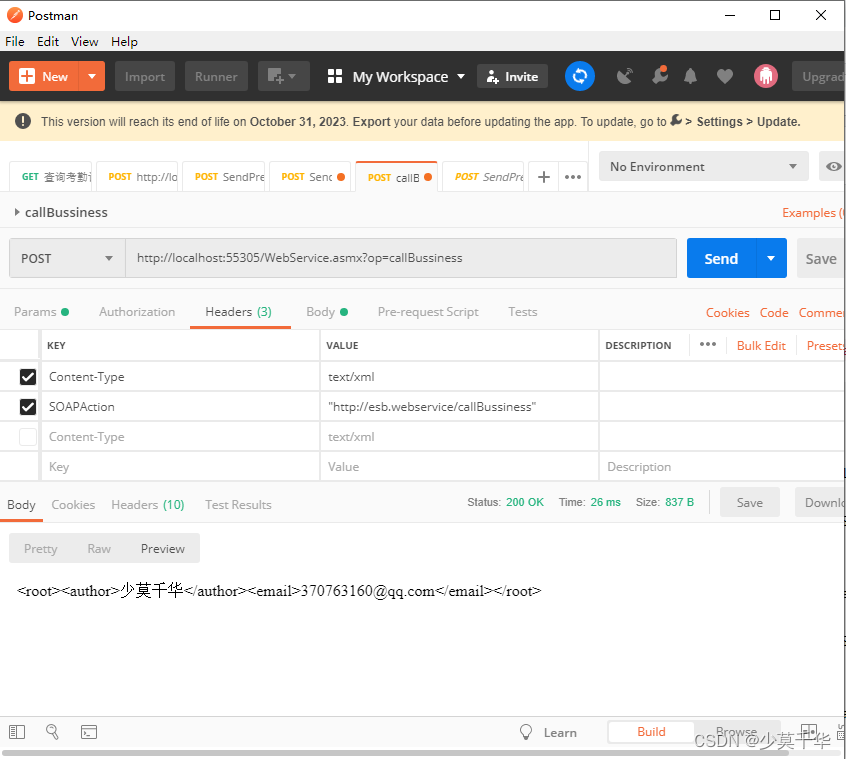Open the Authorization tab
The height and width of the screenshot is (759, 846).
[x=137, y=312]
